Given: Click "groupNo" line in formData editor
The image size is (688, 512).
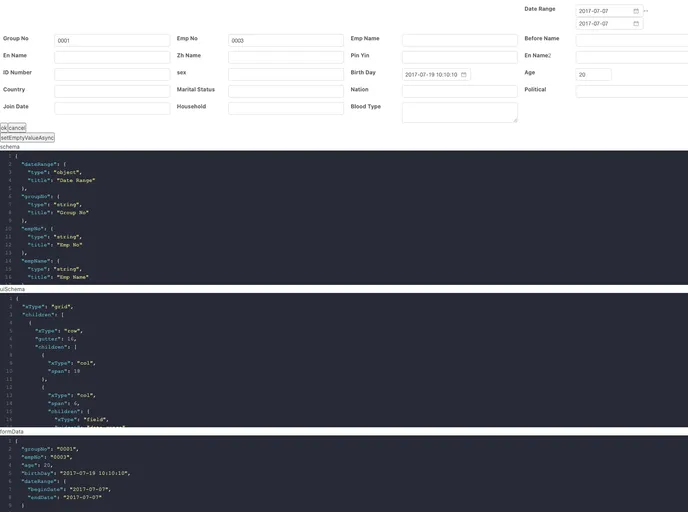Looking at the screenshot, I should click(x=50, y=449).
